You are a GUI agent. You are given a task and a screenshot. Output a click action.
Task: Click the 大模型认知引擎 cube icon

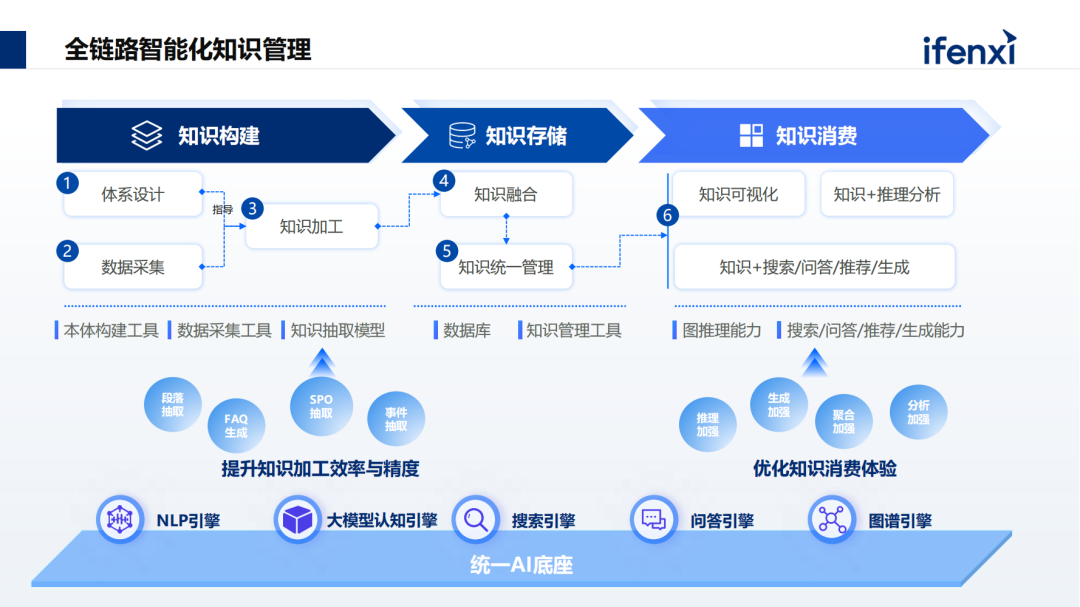(298, 520)
